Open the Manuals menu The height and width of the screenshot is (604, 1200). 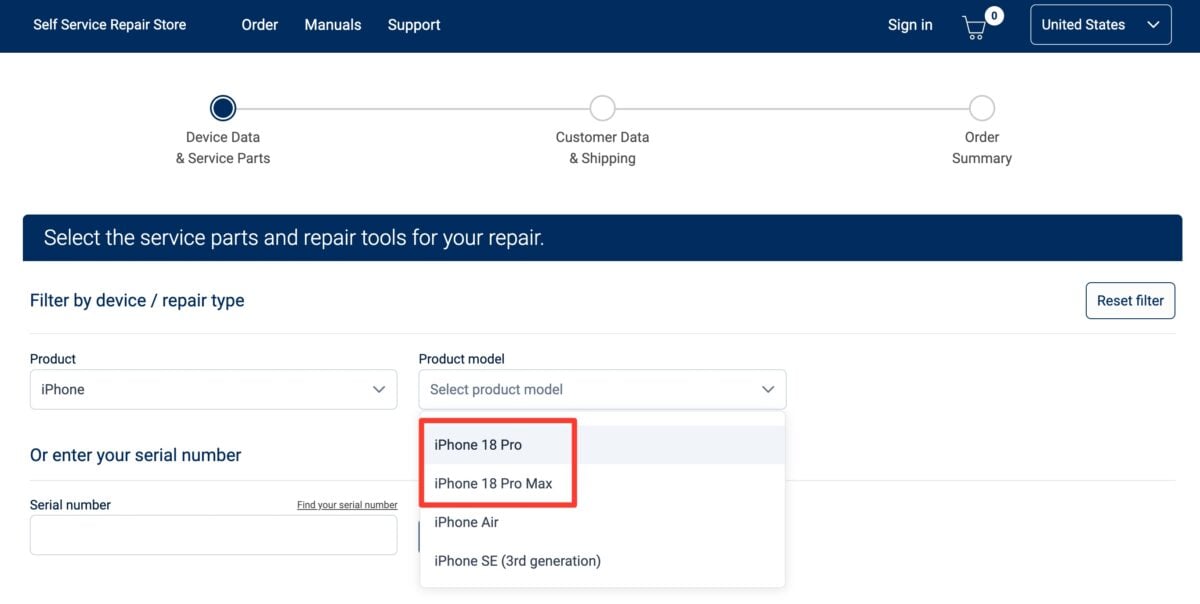[333, 25]
